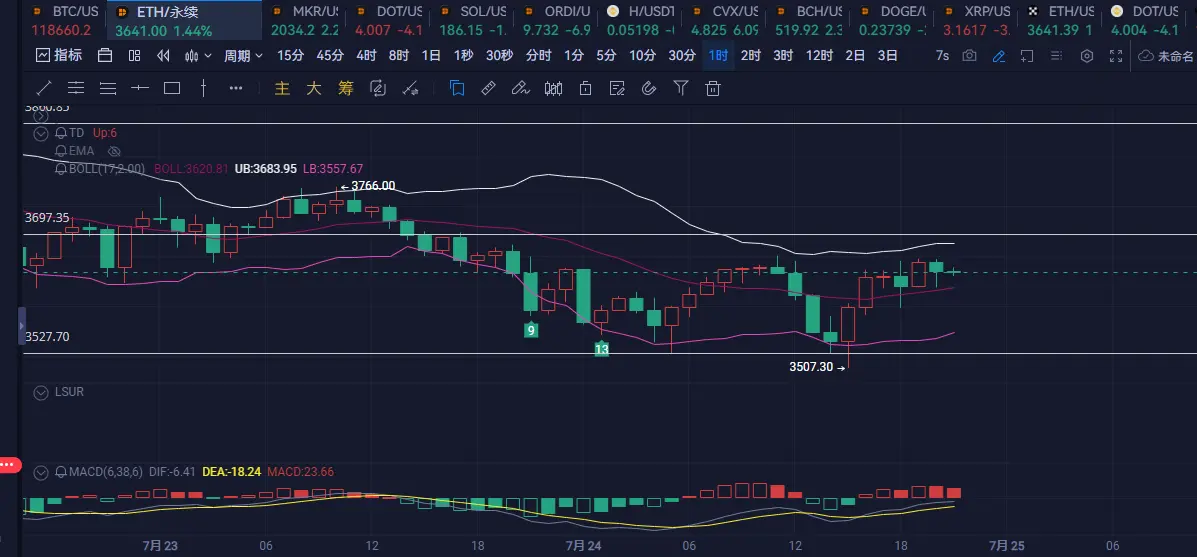Enter fullscreen with the expand icon
Viewport: 1197px width, 557px height.
[x=1115, y=56]
